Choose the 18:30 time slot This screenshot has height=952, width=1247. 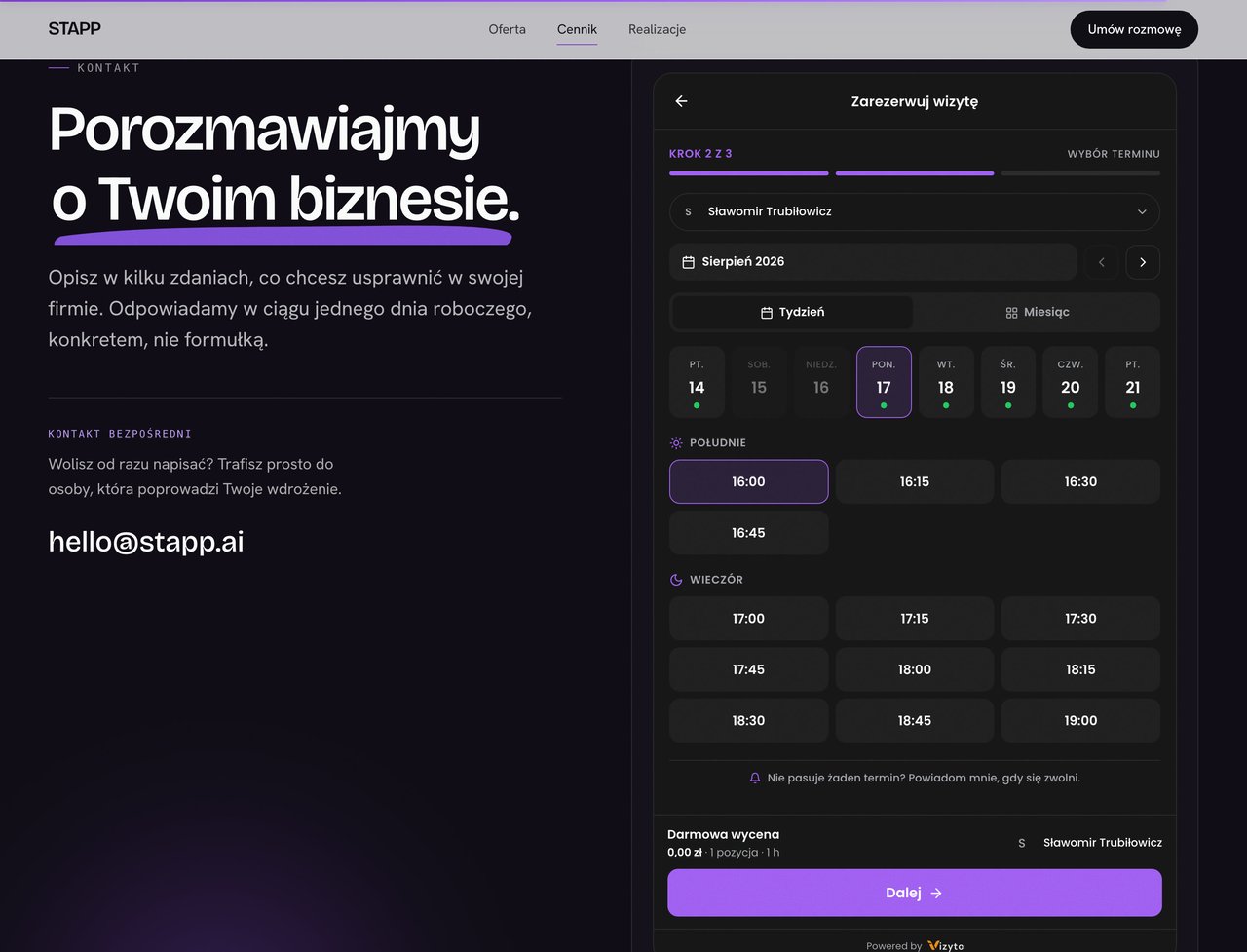click(x=749, y=721)
